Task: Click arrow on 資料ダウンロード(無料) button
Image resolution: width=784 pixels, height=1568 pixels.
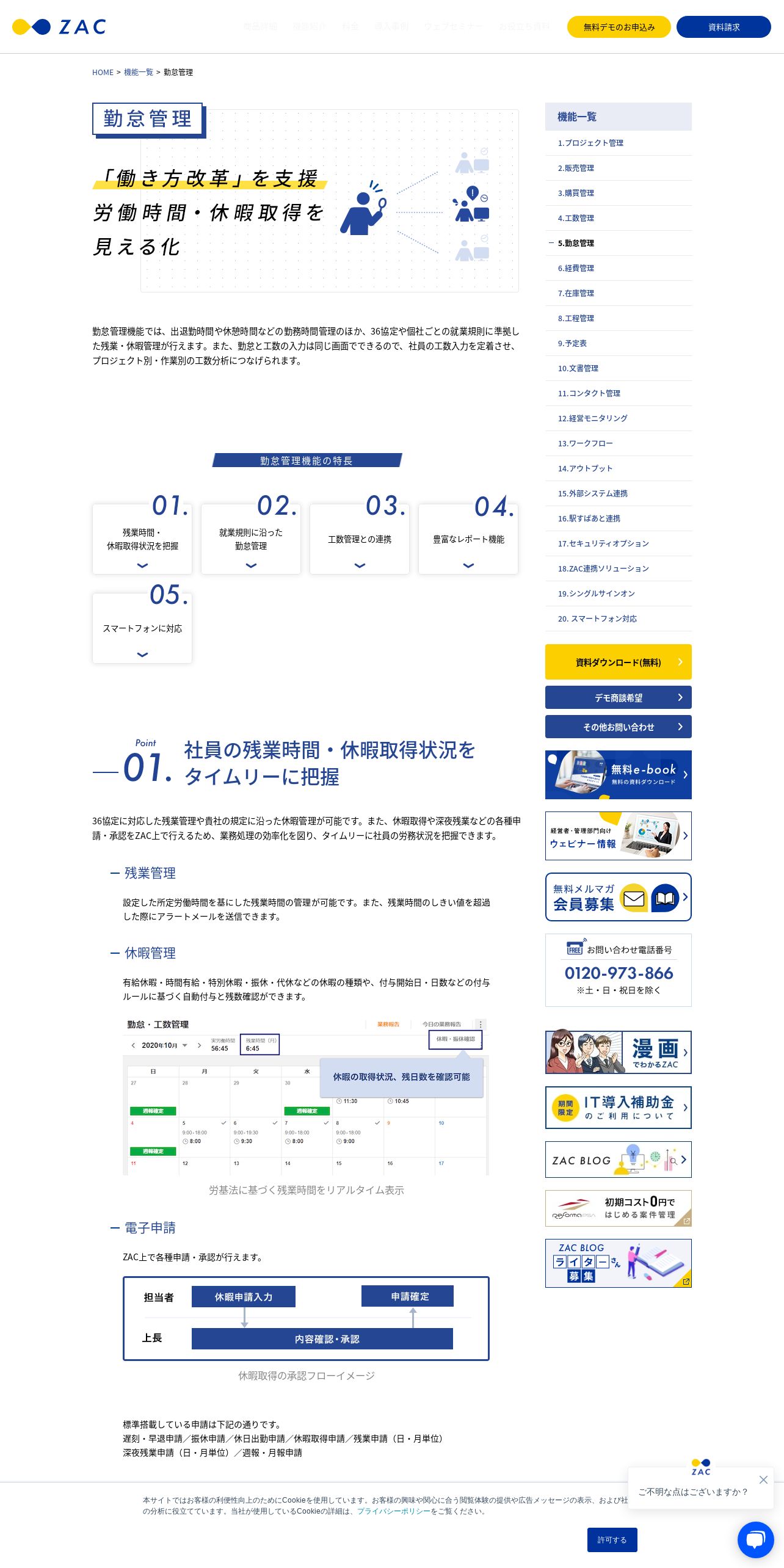Action: coord(680,662)
